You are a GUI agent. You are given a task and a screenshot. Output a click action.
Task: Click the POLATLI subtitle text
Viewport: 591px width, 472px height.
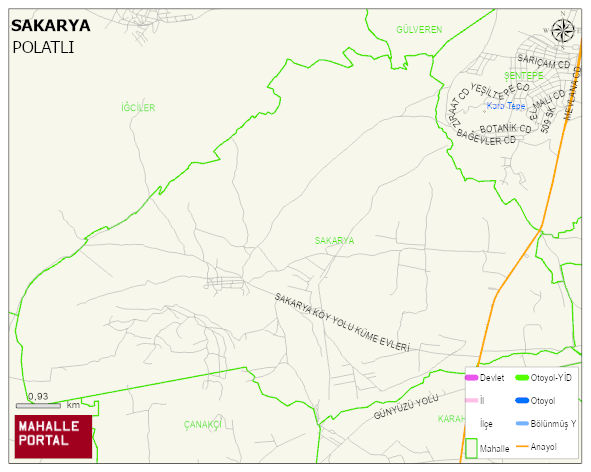pos(43,48)
